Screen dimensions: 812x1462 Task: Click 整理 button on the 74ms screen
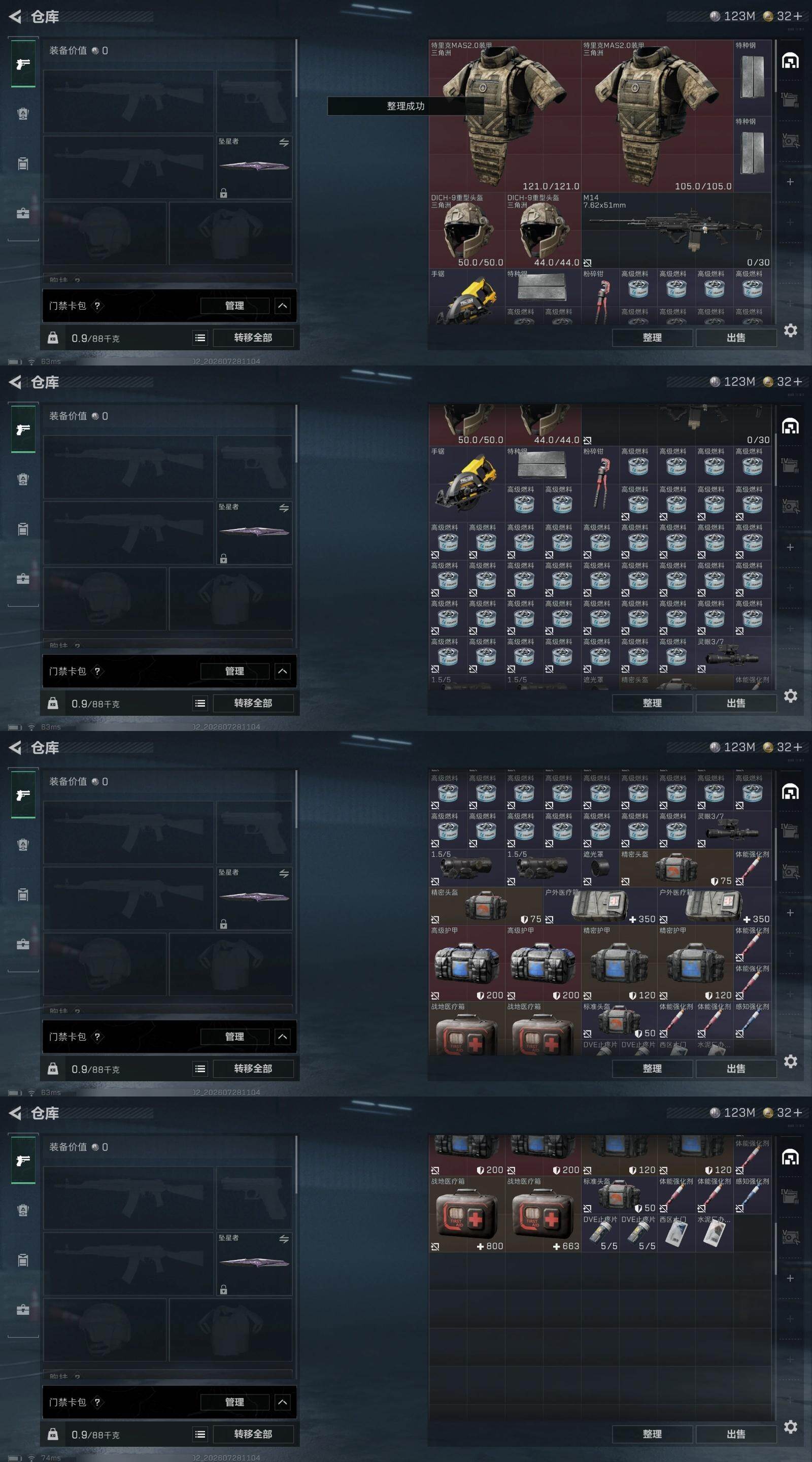point(652,1434)
